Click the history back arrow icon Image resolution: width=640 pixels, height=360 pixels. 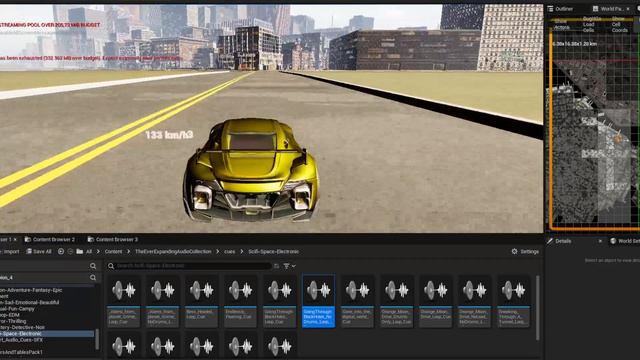61,251
